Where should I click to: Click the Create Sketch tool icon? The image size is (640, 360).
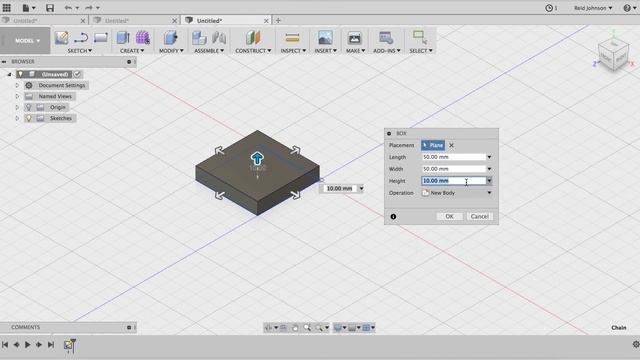[62, 38]
